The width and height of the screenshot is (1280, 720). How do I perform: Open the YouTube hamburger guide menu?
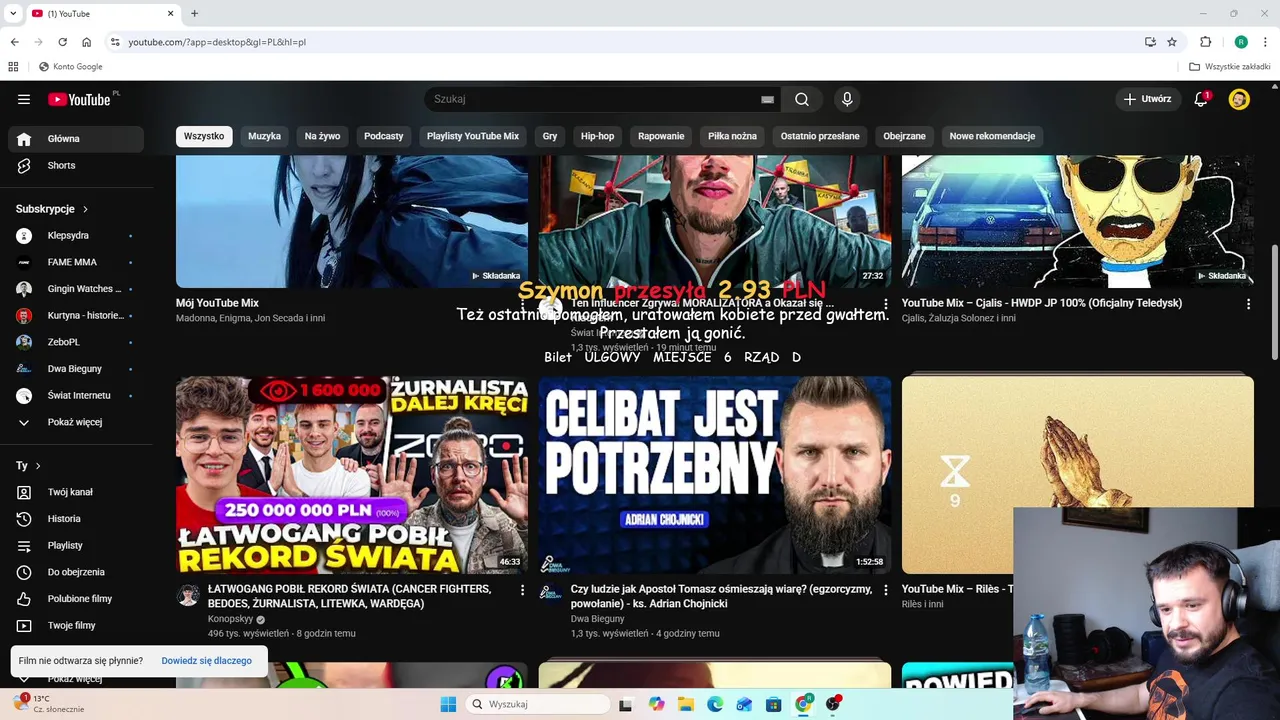click(24, 99)
